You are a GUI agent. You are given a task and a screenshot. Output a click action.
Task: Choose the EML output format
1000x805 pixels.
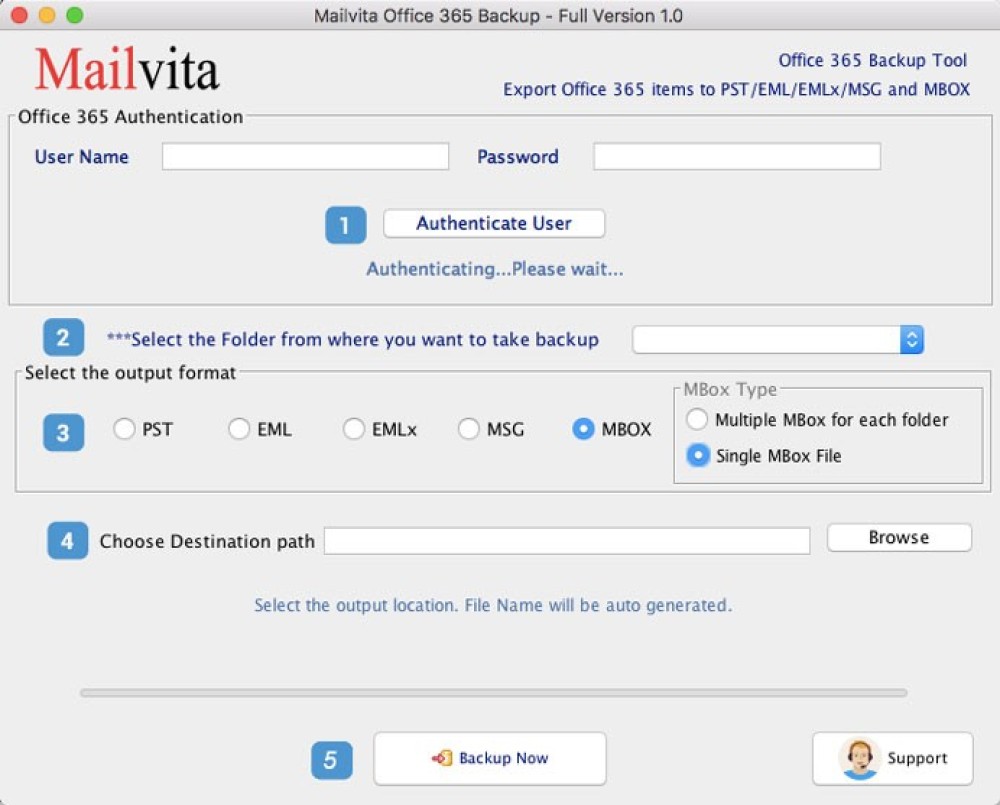point(240,430)
